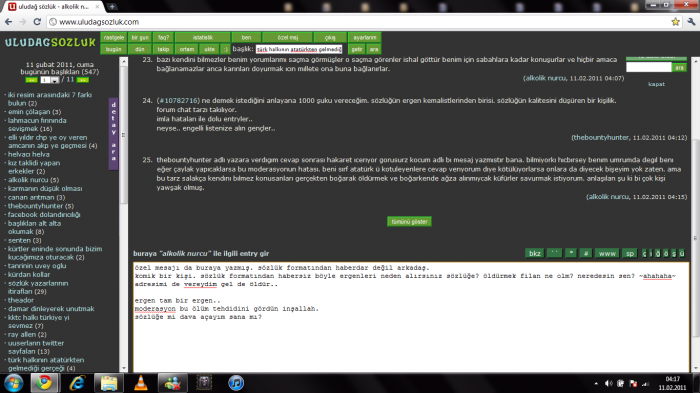Insert ş character button
Viewport: 700px width, 393px height.
(x=674, y=253)
